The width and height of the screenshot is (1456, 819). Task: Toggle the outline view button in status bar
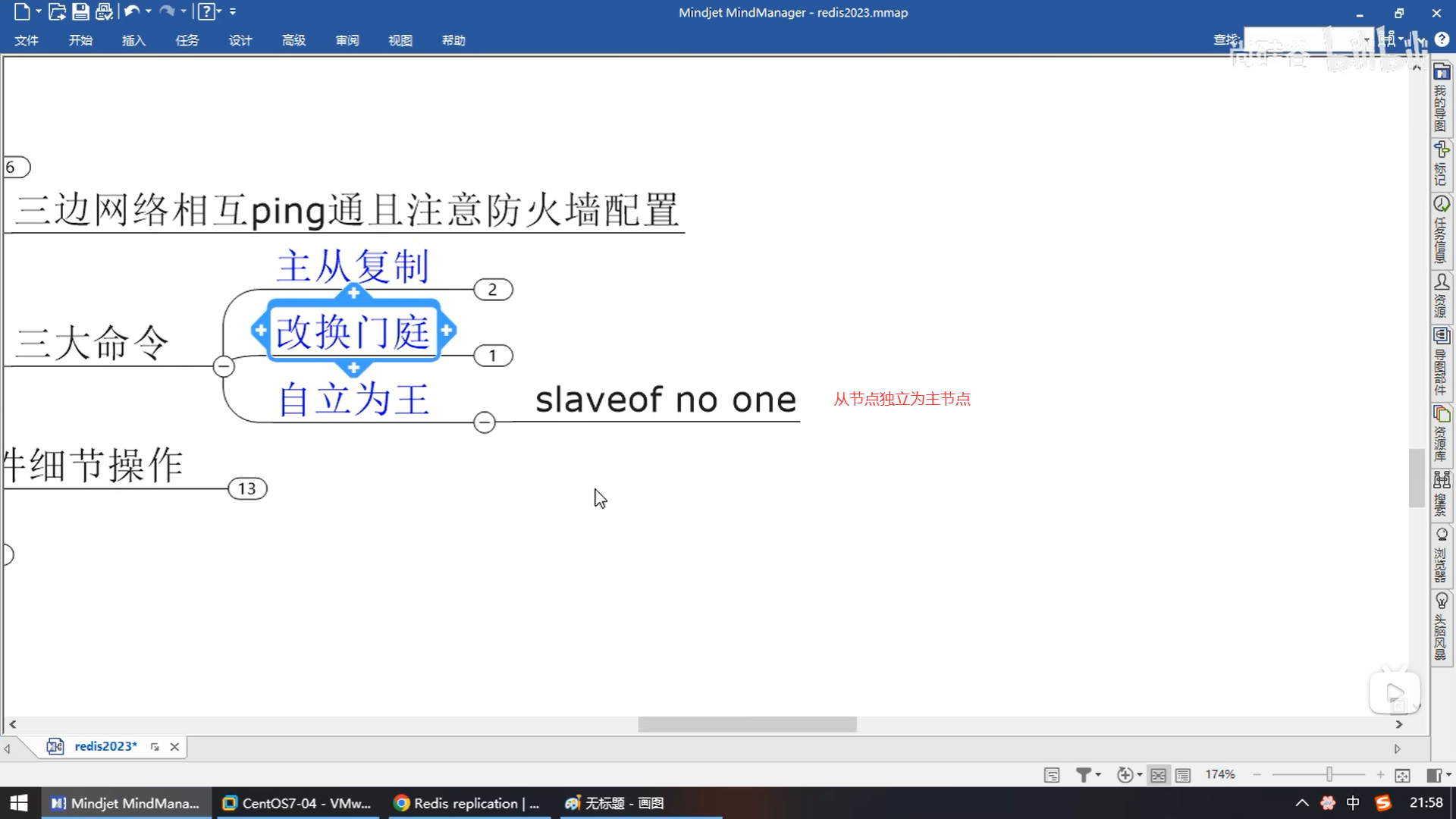pos(1183,775)
